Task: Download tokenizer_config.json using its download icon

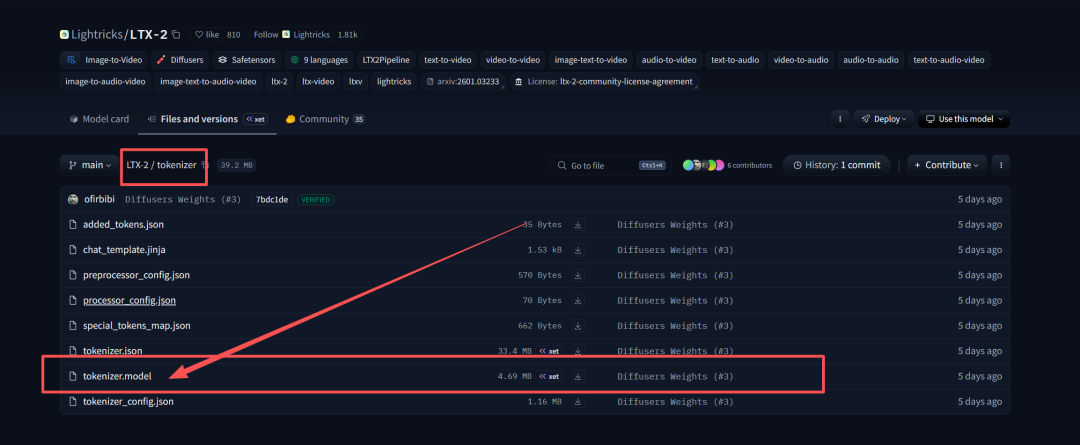Action: pos(579,401)
